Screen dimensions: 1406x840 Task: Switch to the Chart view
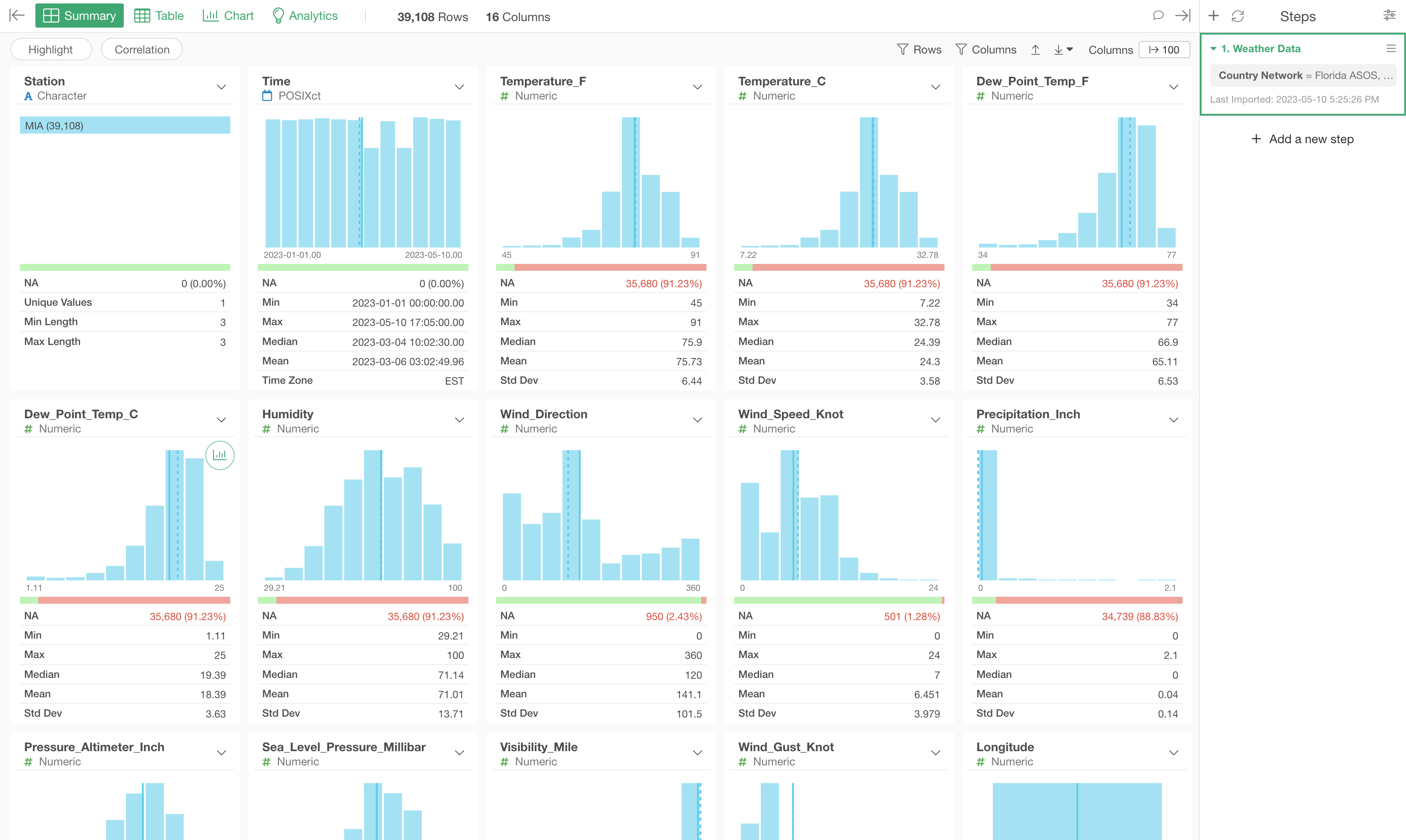[x=228, y=16]
